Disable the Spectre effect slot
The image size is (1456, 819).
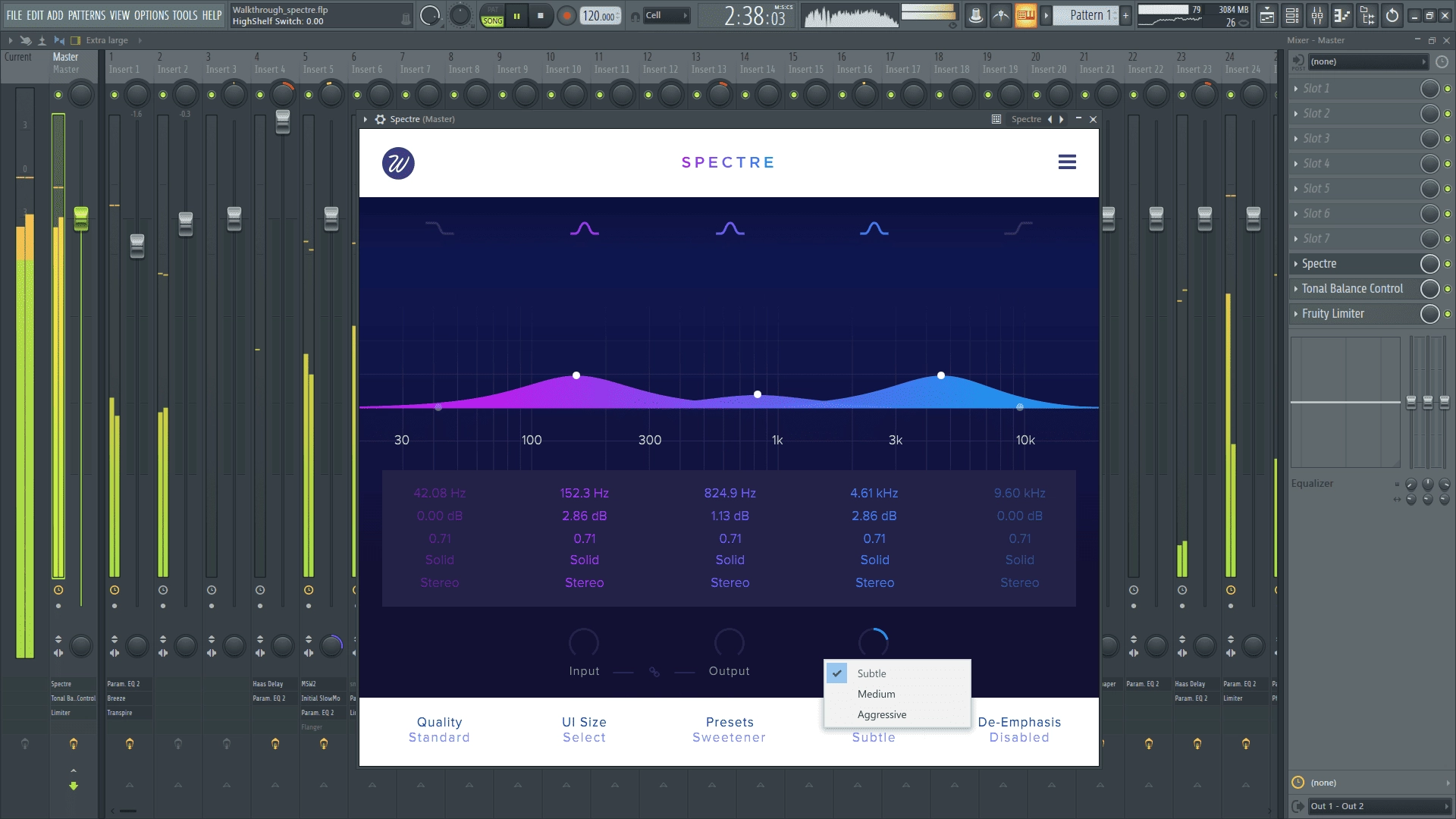[x=1448, y=264]
